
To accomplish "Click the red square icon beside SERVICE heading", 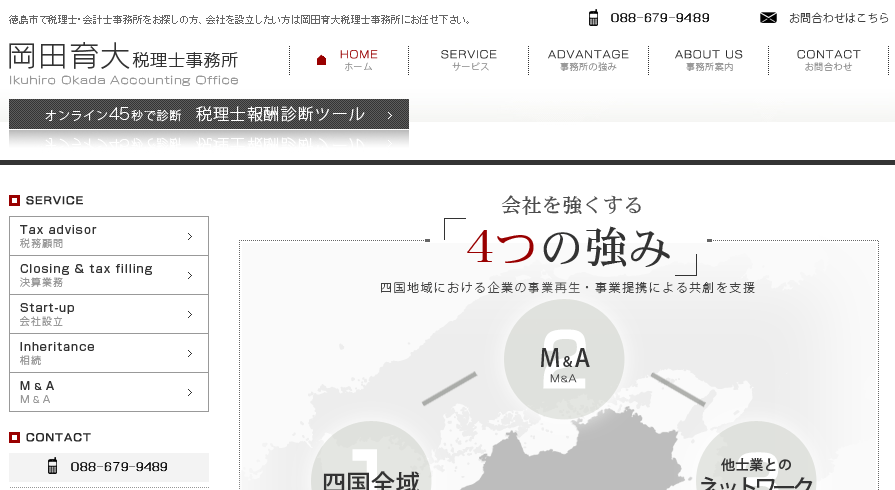I will 14,200.
